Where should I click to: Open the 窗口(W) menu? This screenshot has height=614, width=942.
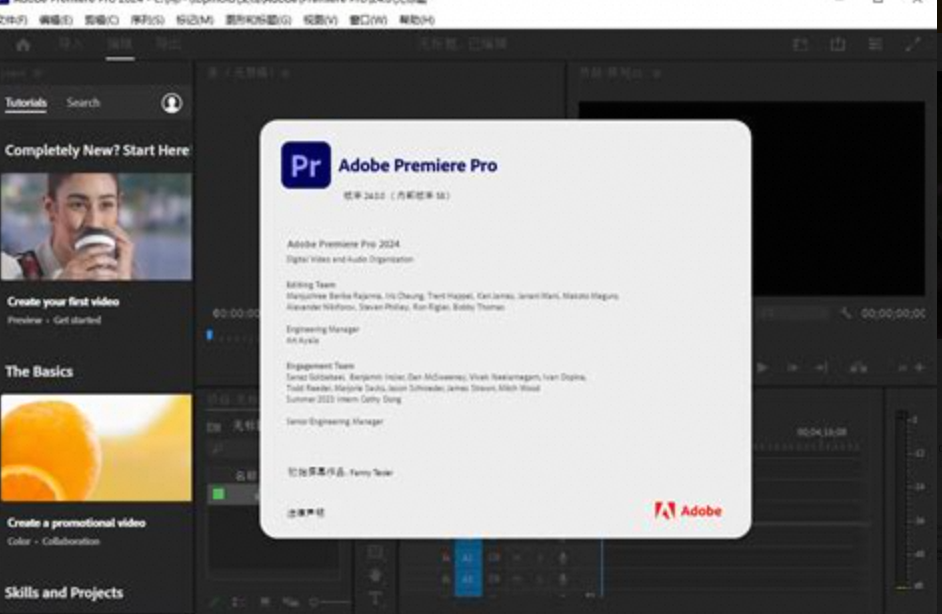(368, 20)
